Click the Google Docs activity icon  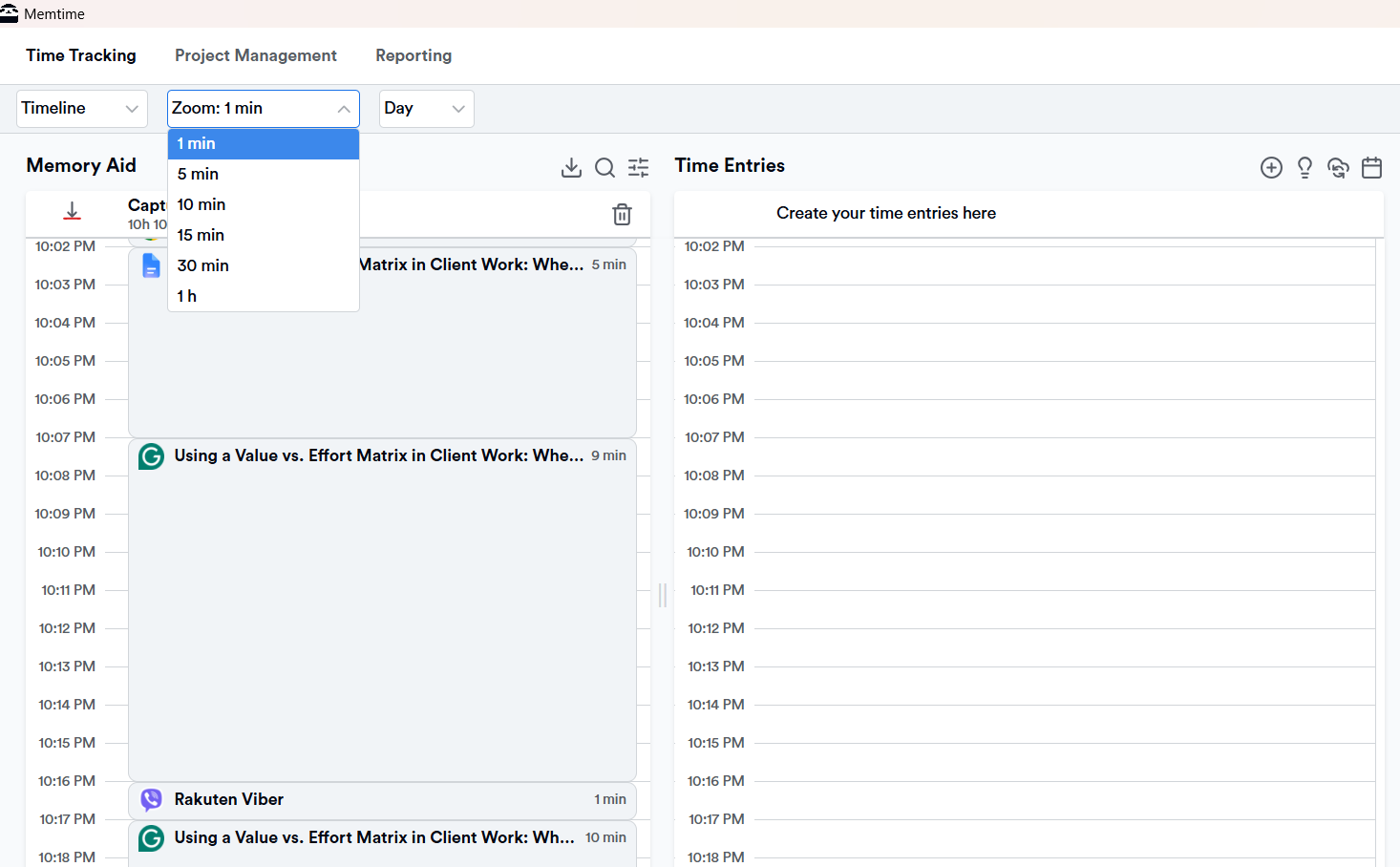tap(151, 265)
